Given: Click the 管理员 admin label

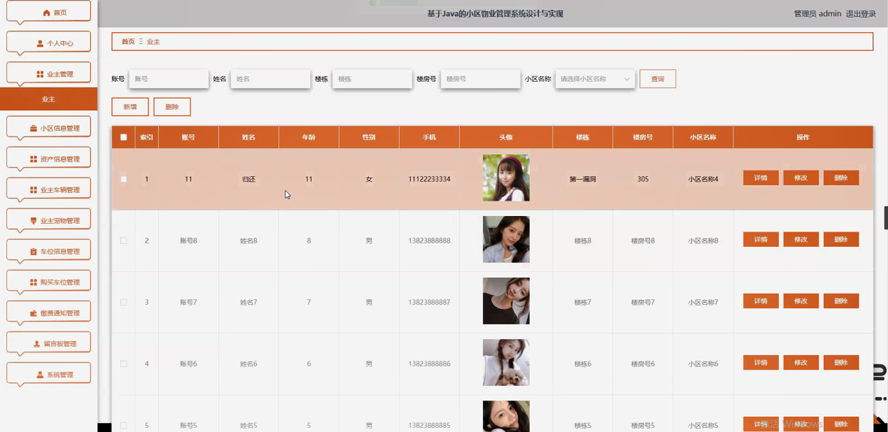Looking at the screenshot, I should tap(817, 14).
